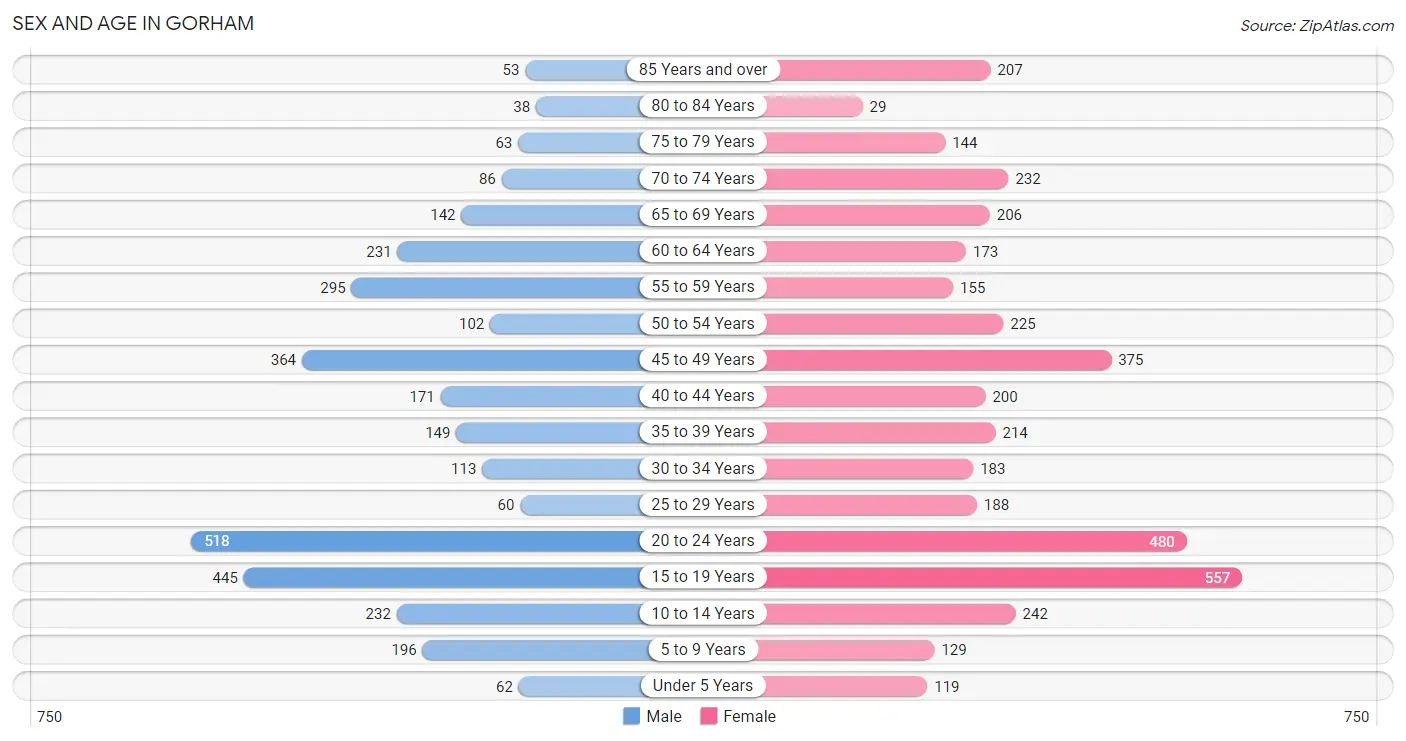This screenshot has height=741, width=1406.
Task: Toggle the Female legend label
Action: coord(749,716)
